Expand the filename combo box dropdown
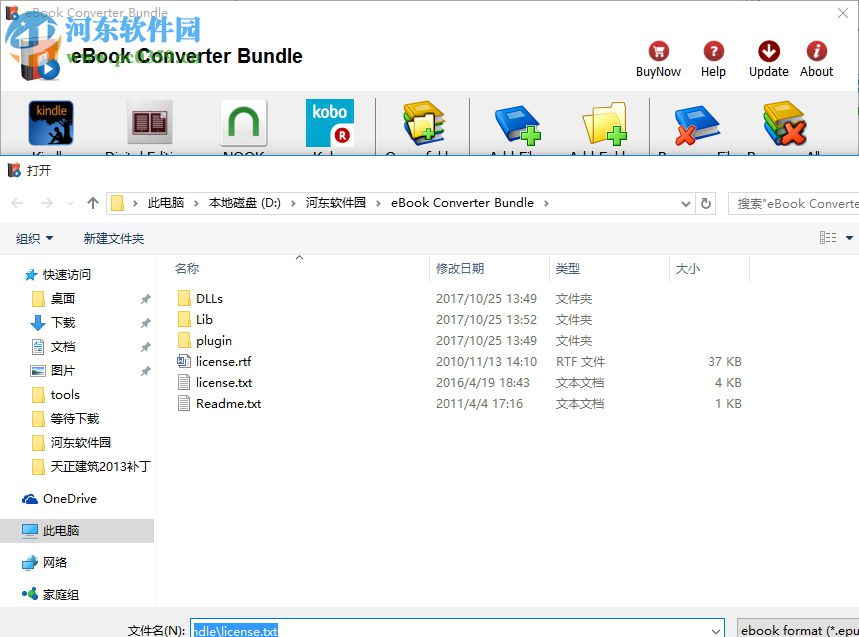 (x=718, y=628)
